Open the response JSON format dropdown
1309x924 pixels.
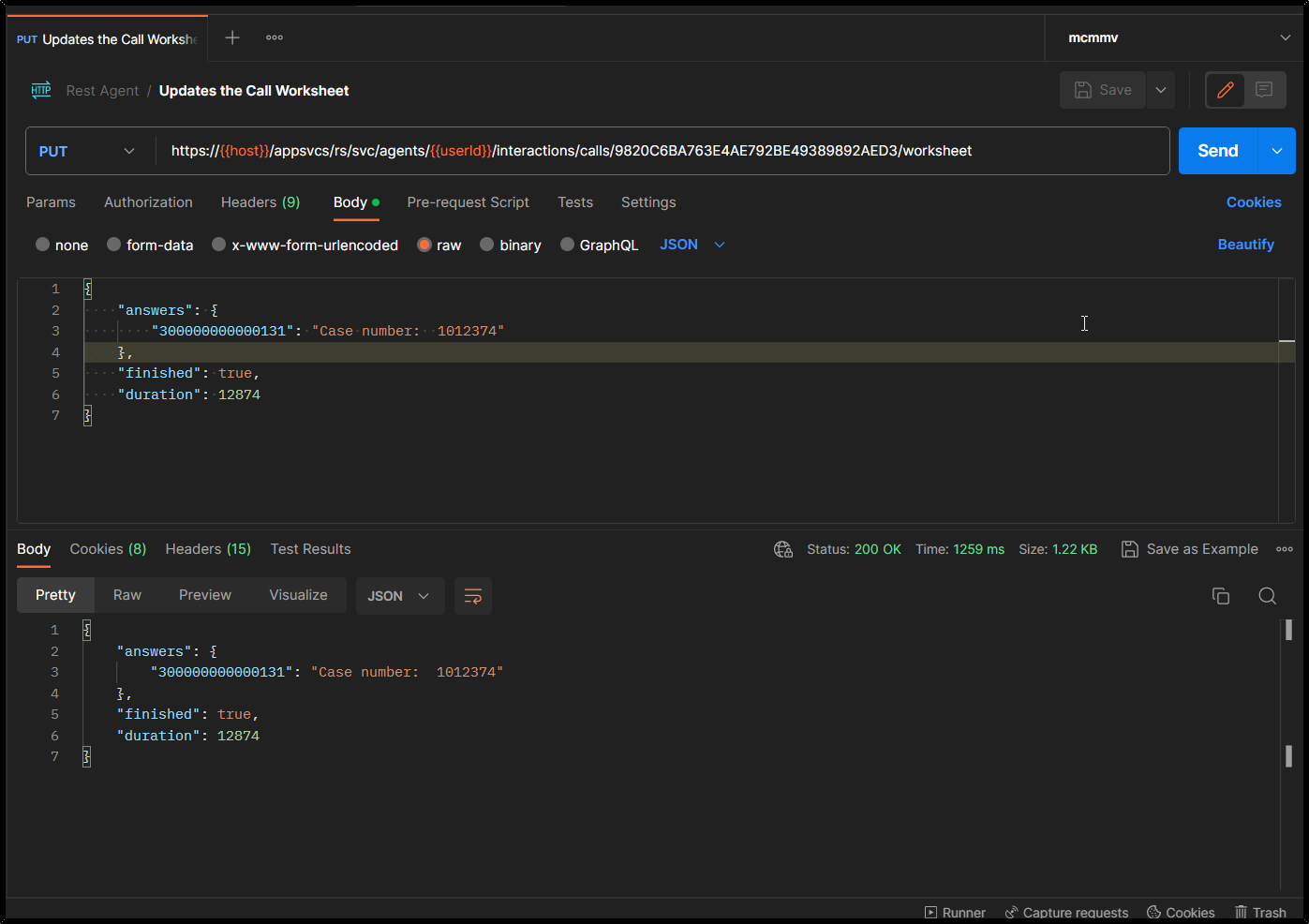point(399,596)
